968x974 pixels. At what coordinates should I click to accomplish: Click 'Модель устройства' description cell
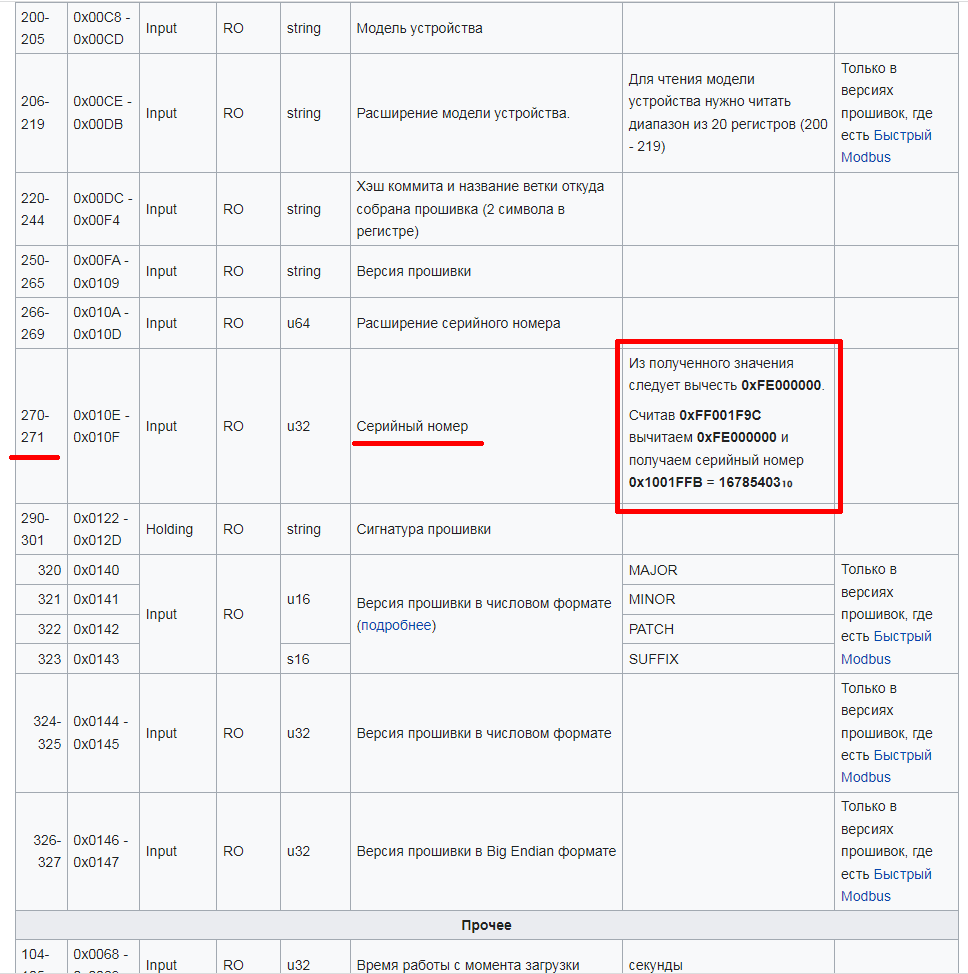coord(419,28)
